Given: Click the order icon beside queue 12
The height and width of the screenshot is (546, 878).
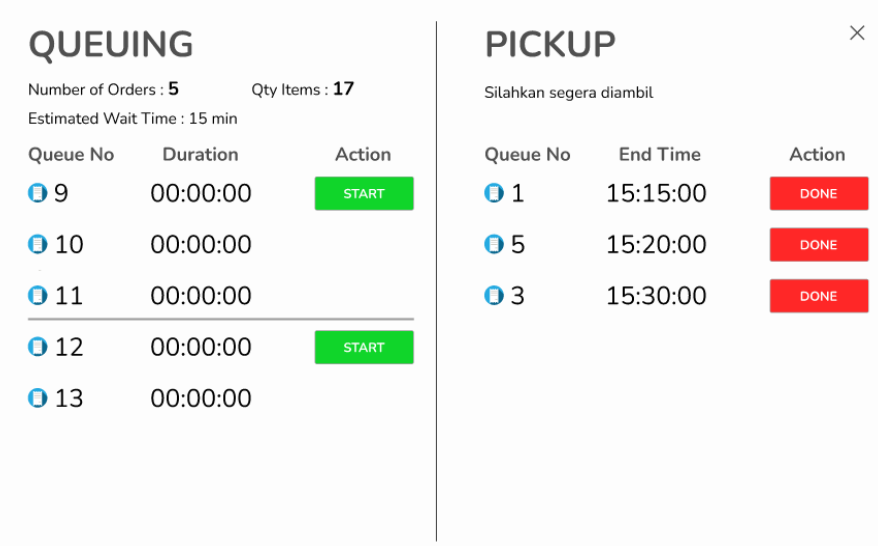Looking at the screenshot, I should click(38, 347).
